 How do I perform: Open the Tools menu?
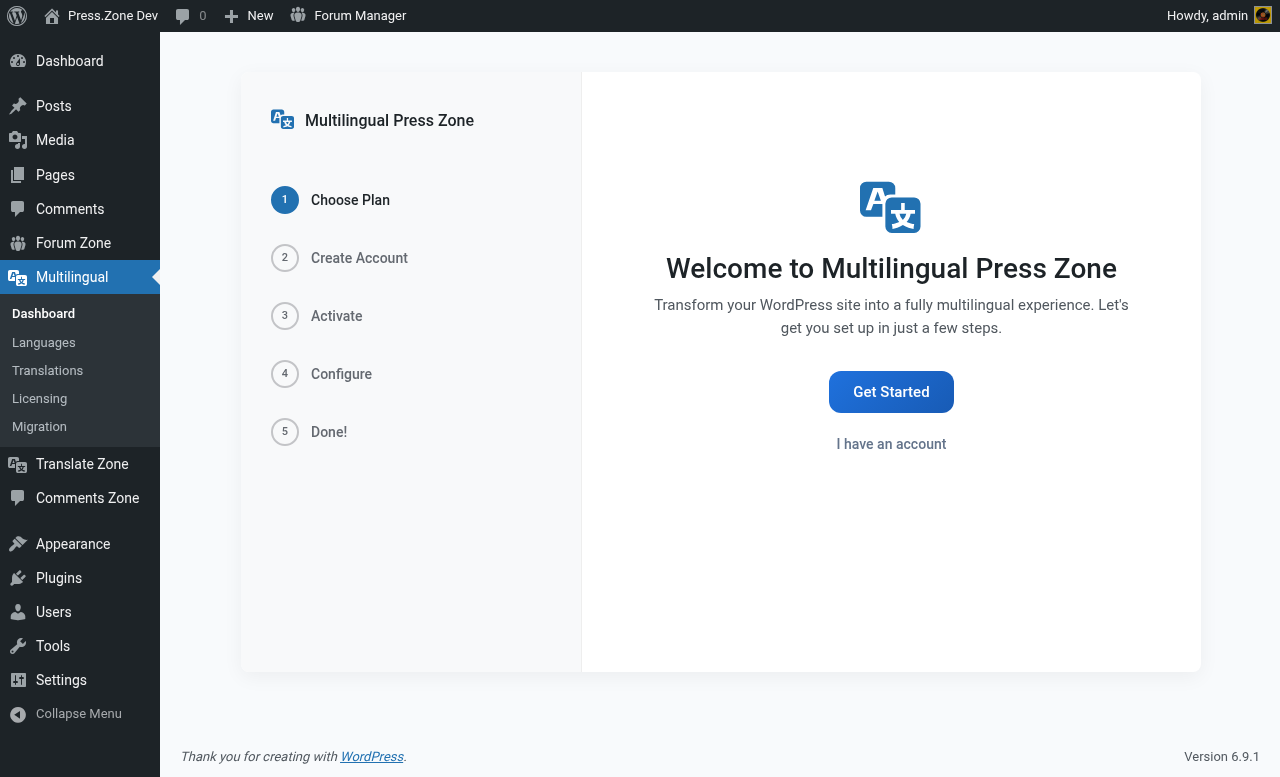pyautogui.click(x=80, y=646)
